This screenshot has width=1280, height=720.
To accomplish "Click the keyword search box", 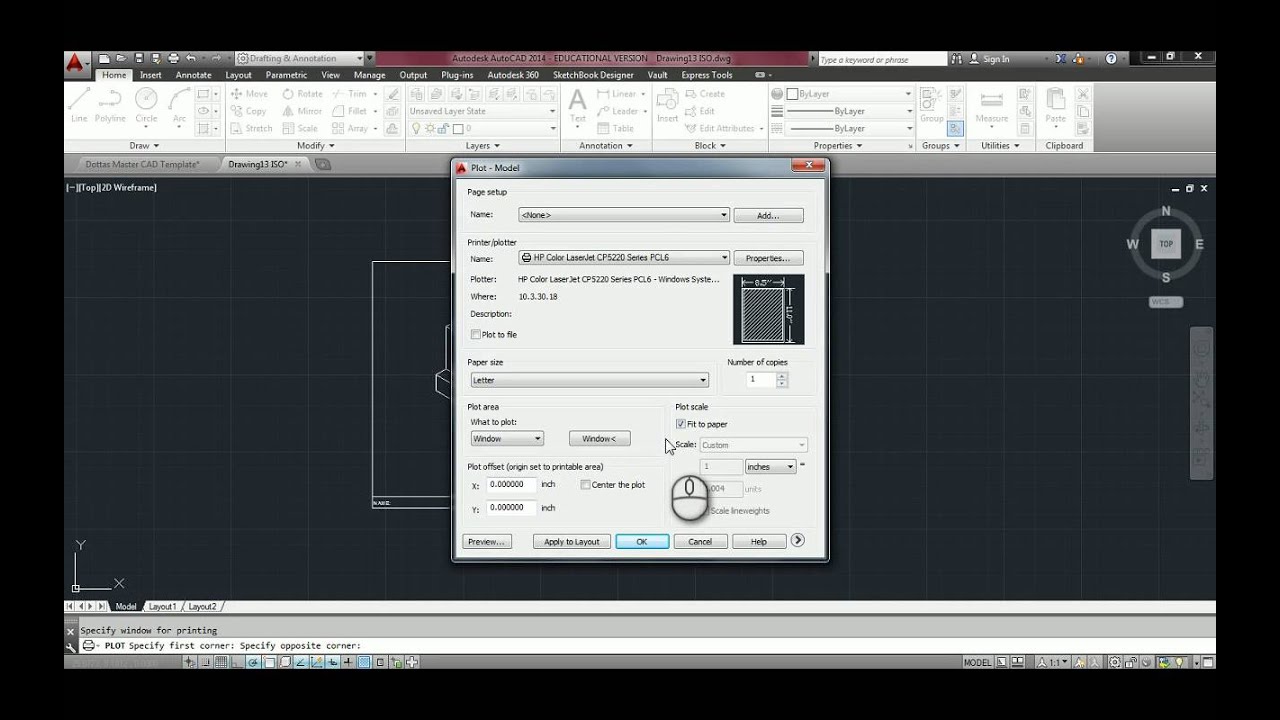I will (x=881, y=59).
